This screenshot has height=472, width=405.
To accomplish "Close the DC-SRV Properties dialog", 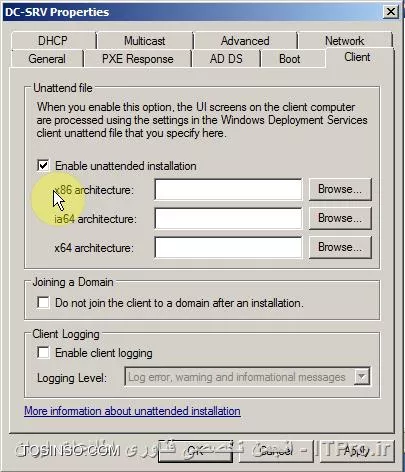I will (391, 12).
